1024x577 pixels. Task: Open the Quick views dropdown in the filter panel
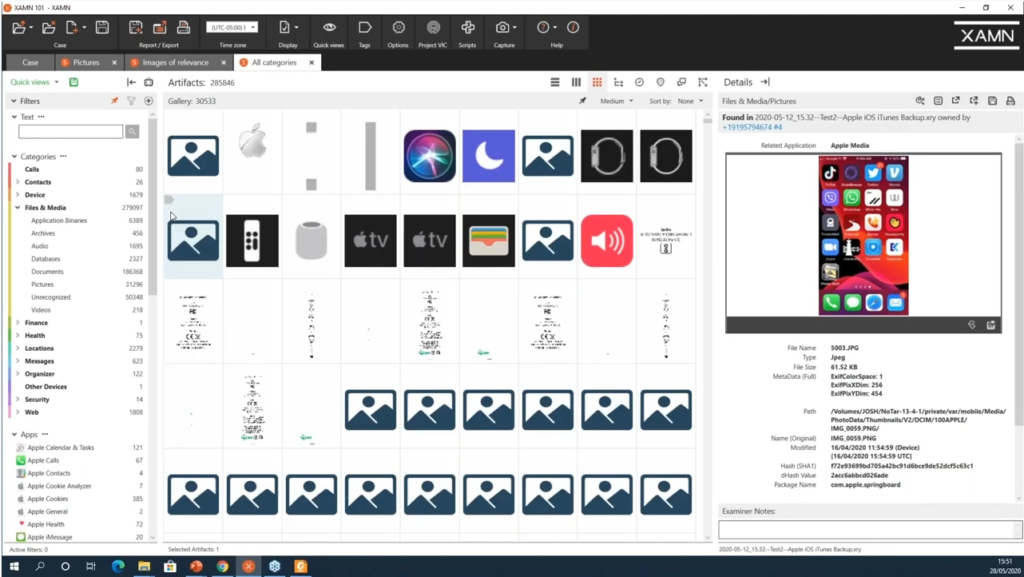point(35,82)
